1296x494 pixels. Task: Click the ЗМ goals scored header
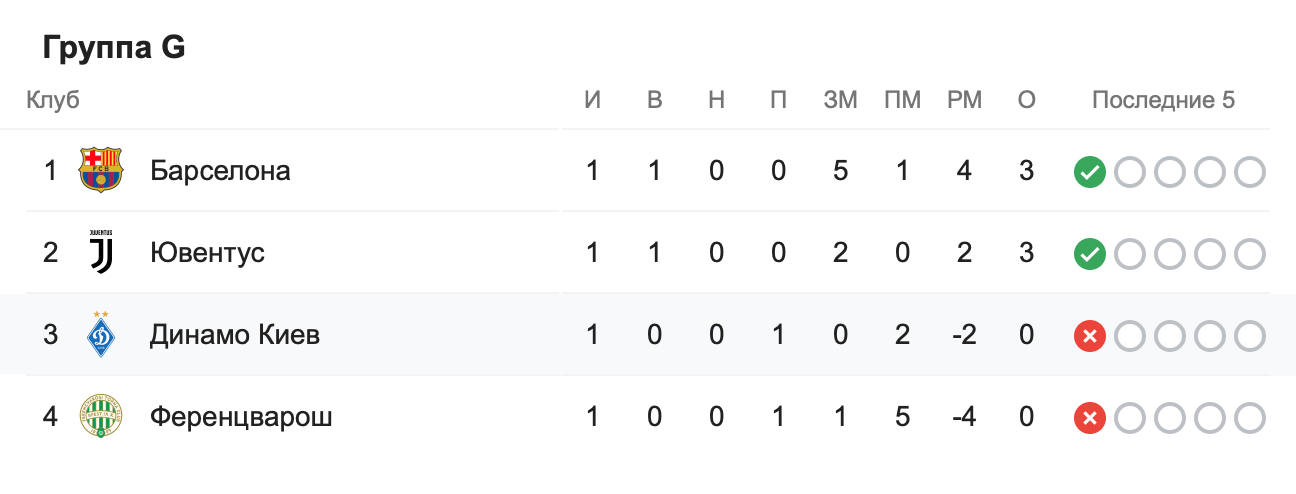(840, 100)
